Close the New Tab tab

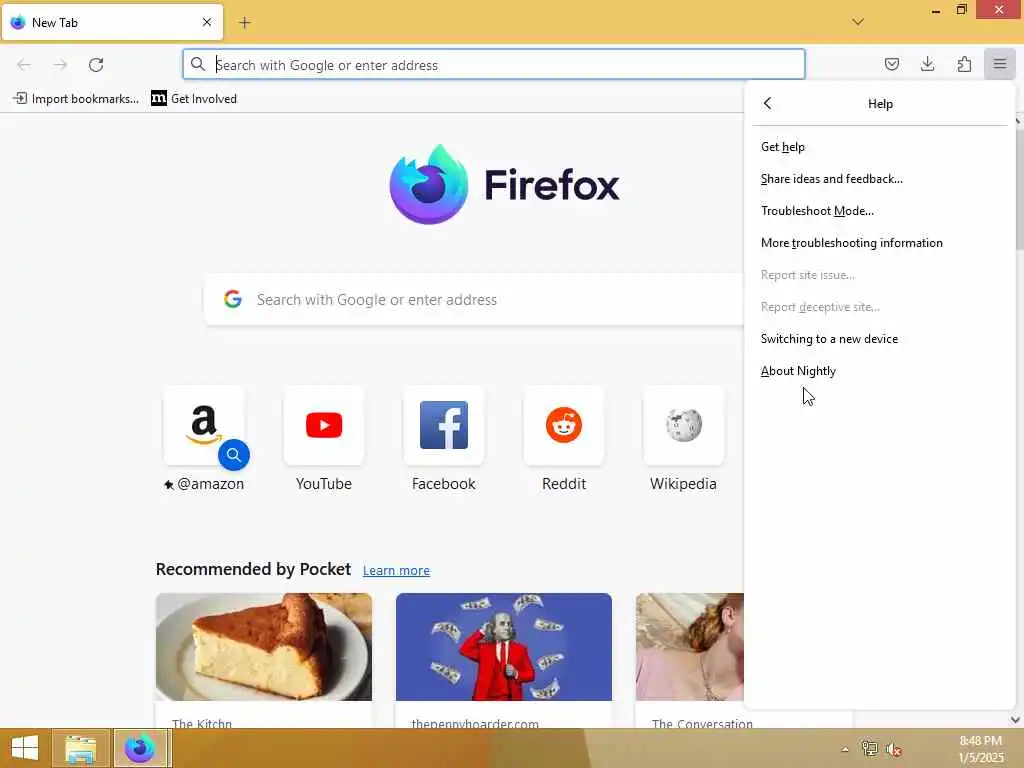click(206, 22)
